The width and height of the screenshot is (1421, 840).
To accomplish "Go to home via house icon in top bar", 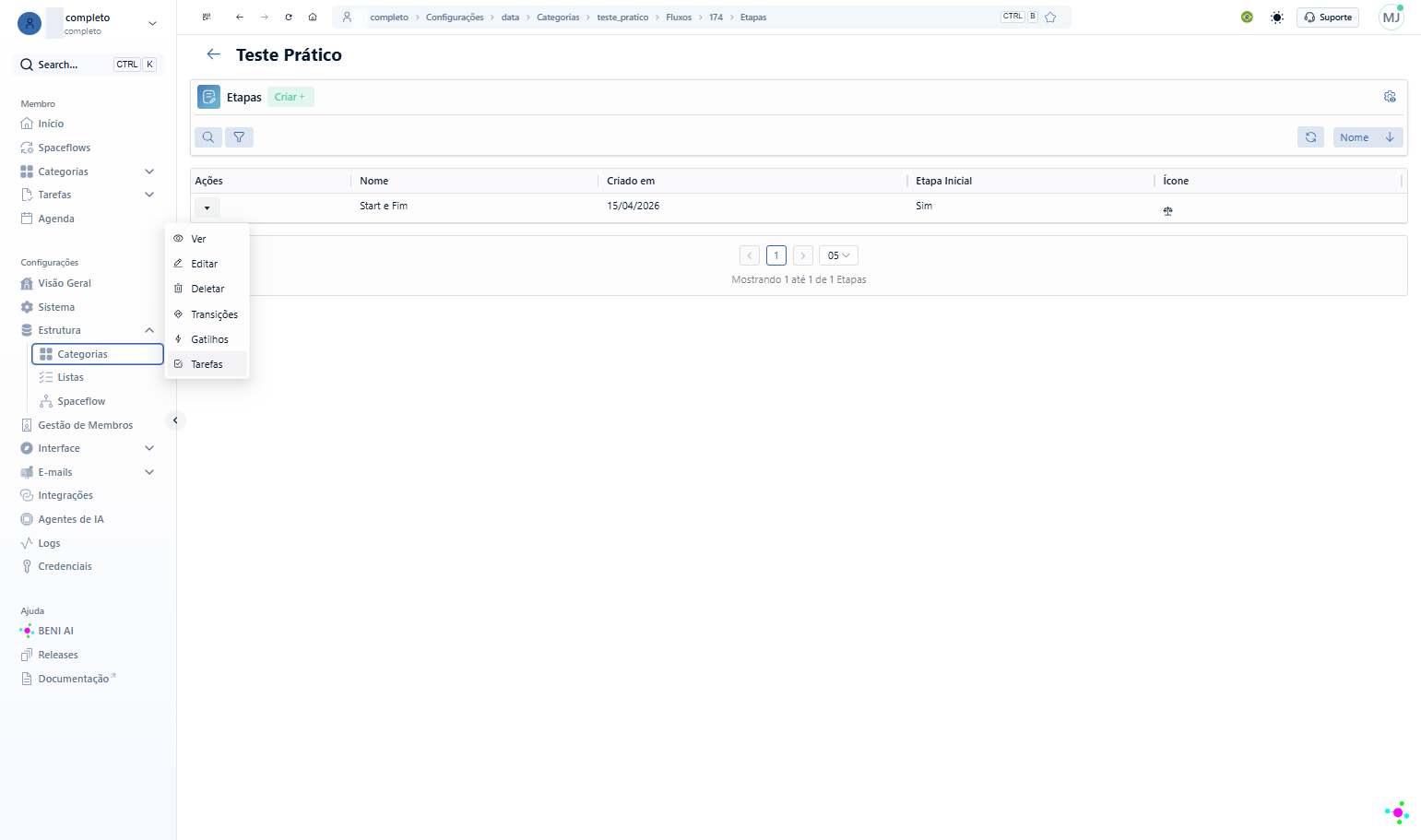I will [313, 17].
